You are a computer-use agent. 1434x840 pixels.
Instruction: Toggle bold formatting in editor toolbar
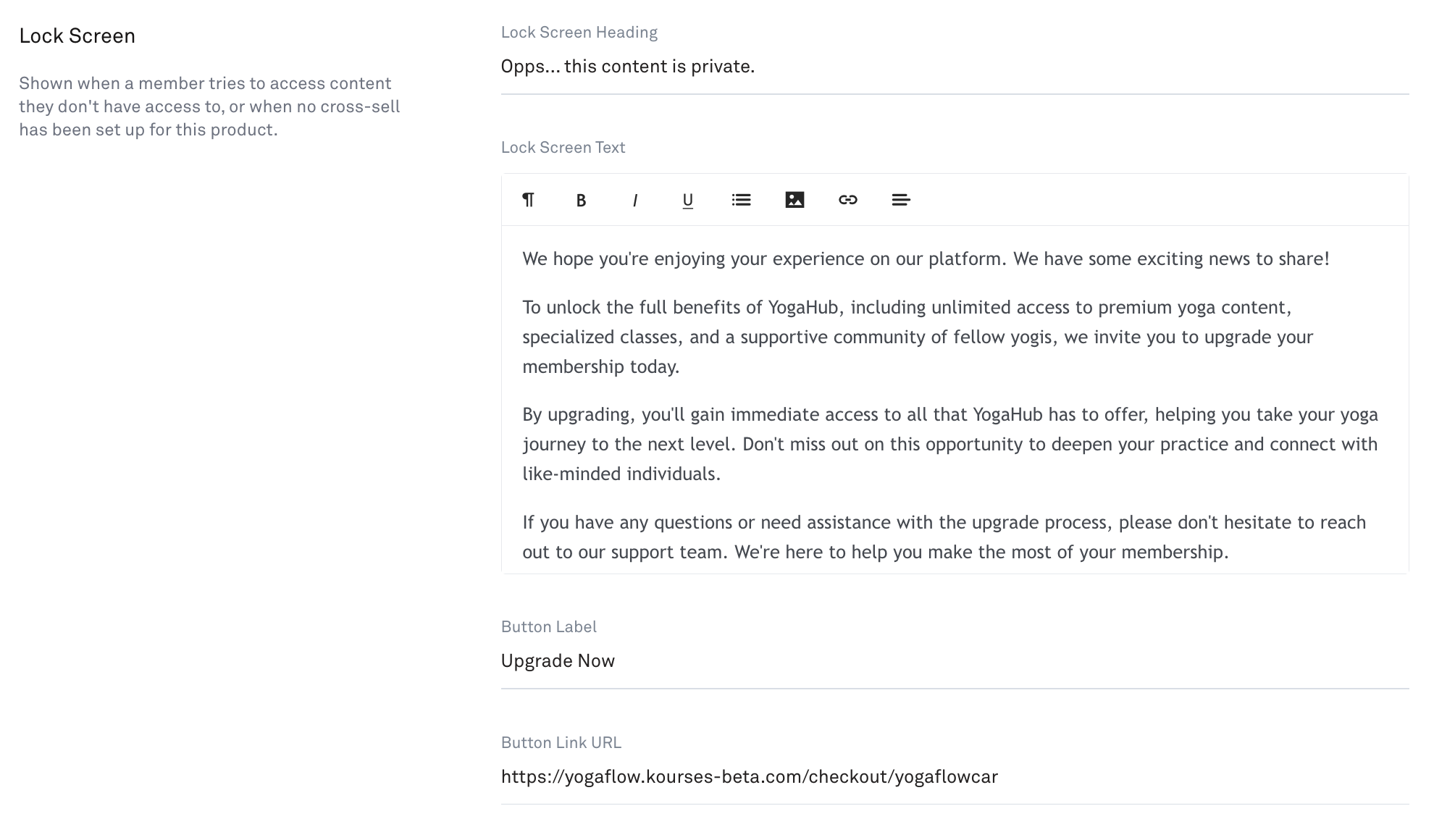click(581, 200)
